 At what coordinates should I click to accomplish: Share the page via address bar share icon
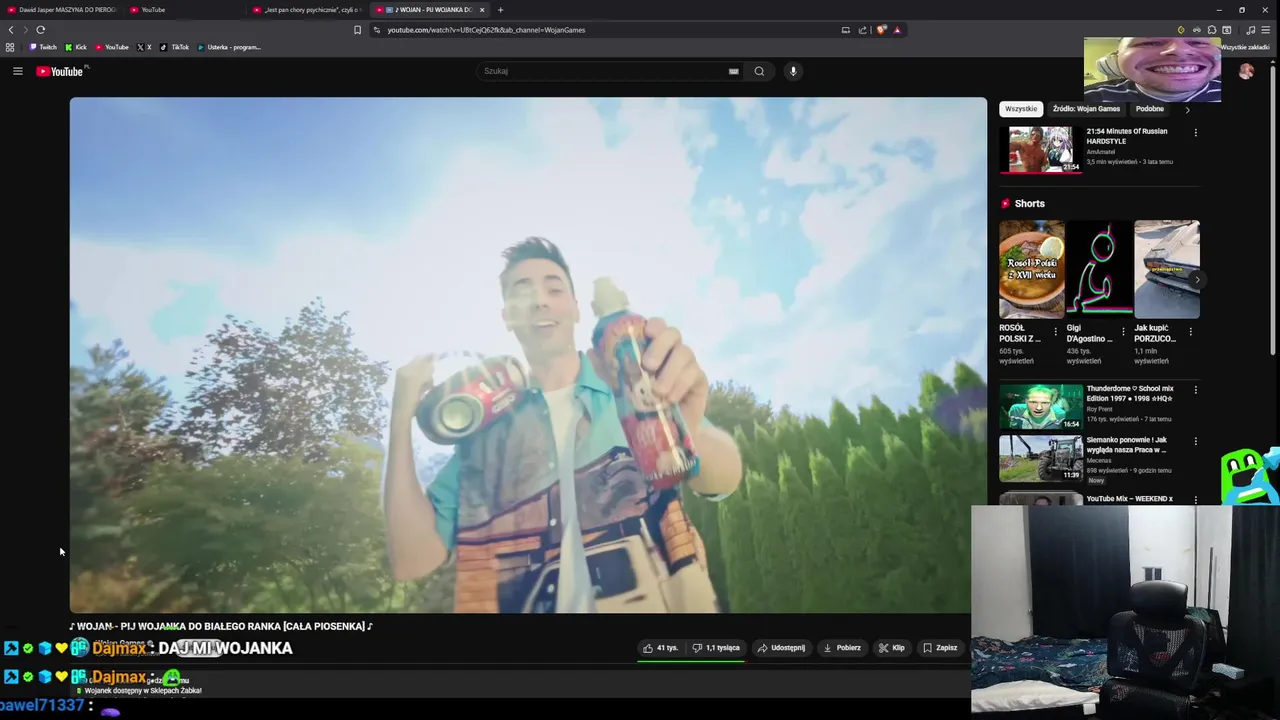pos(862,30)
